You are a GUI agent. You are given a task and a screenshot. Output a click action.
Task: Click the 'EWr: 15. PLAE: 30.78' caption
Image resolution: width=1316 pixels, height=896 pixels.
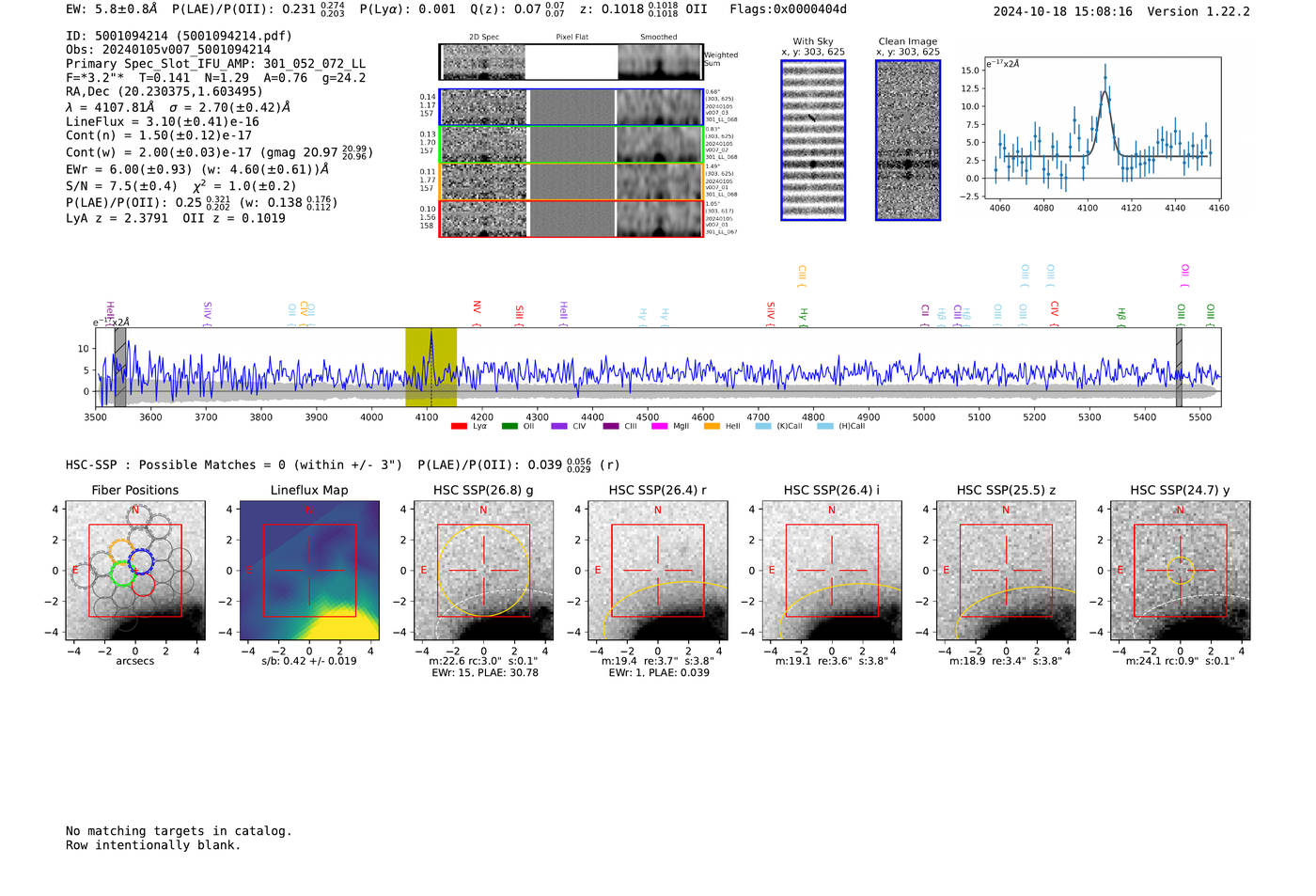[485, 673]
